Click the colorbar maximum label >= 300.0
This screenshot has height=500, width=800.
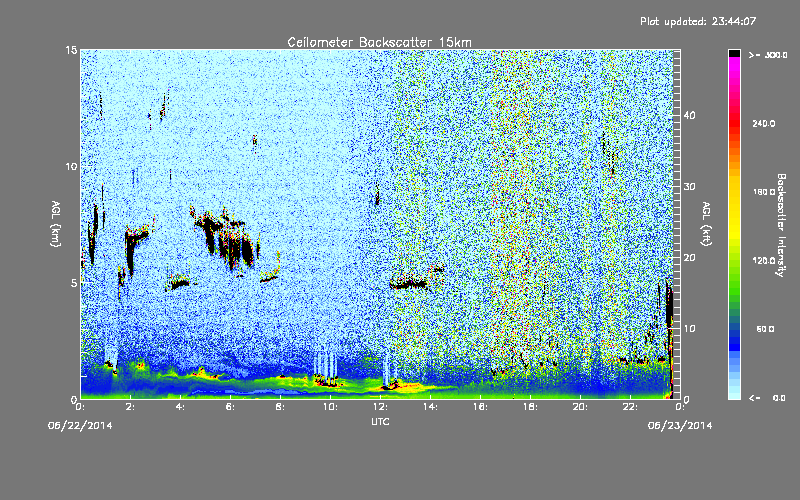768,55
